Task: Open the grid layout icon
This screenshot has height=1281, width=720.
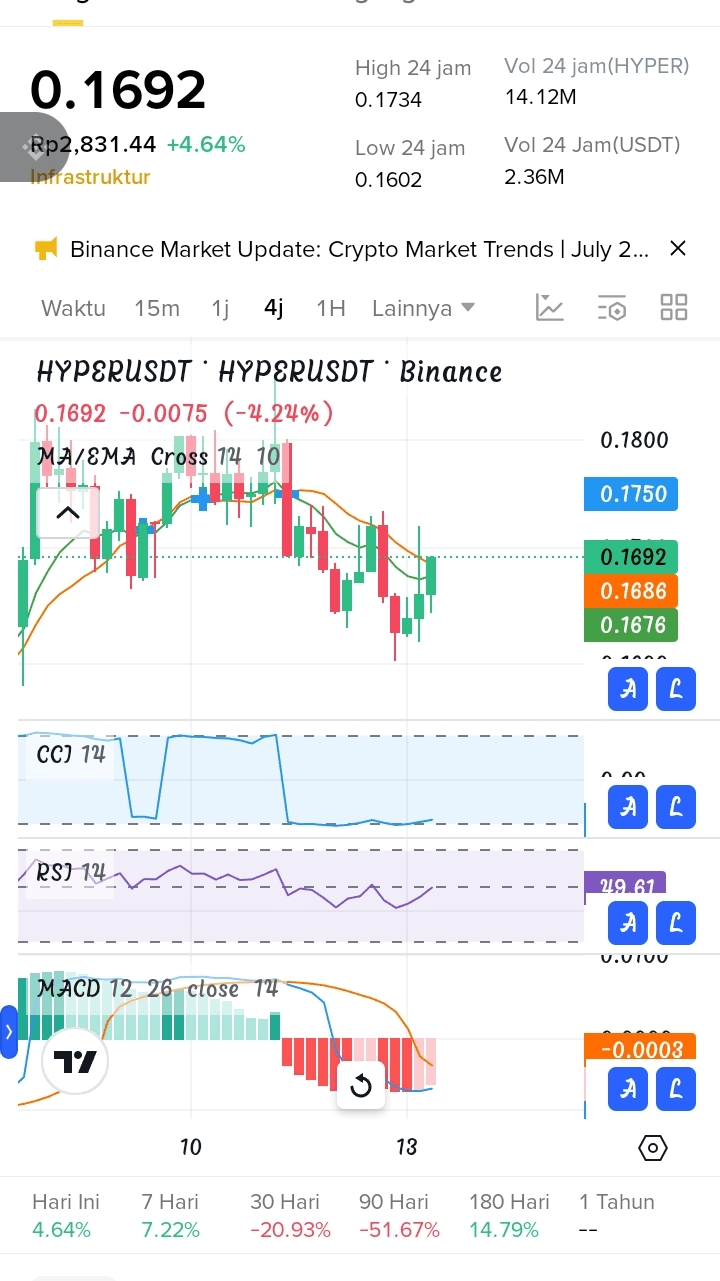Action: 674,307
